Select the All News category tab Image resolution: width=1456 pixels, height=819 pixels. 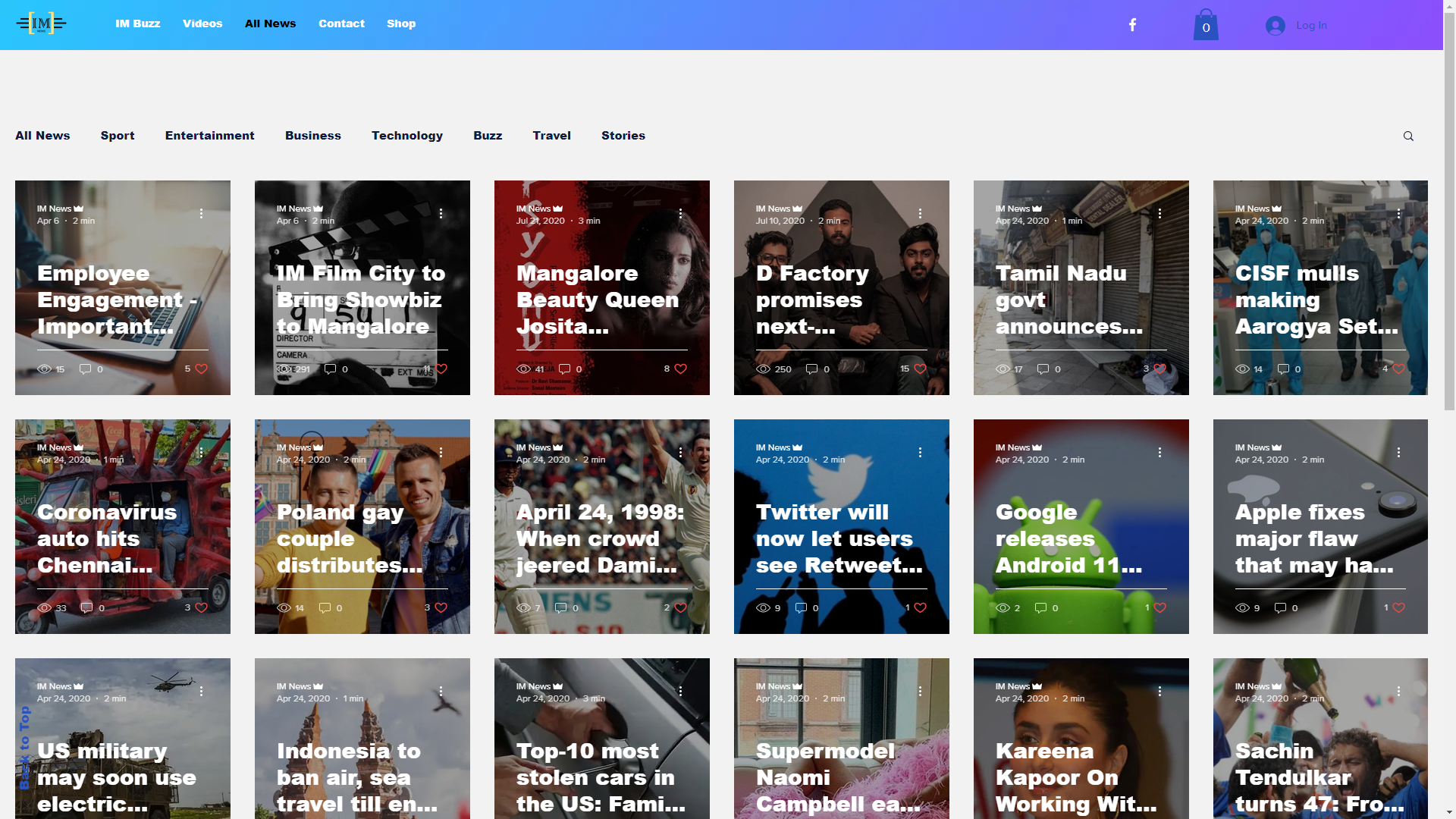42,136
